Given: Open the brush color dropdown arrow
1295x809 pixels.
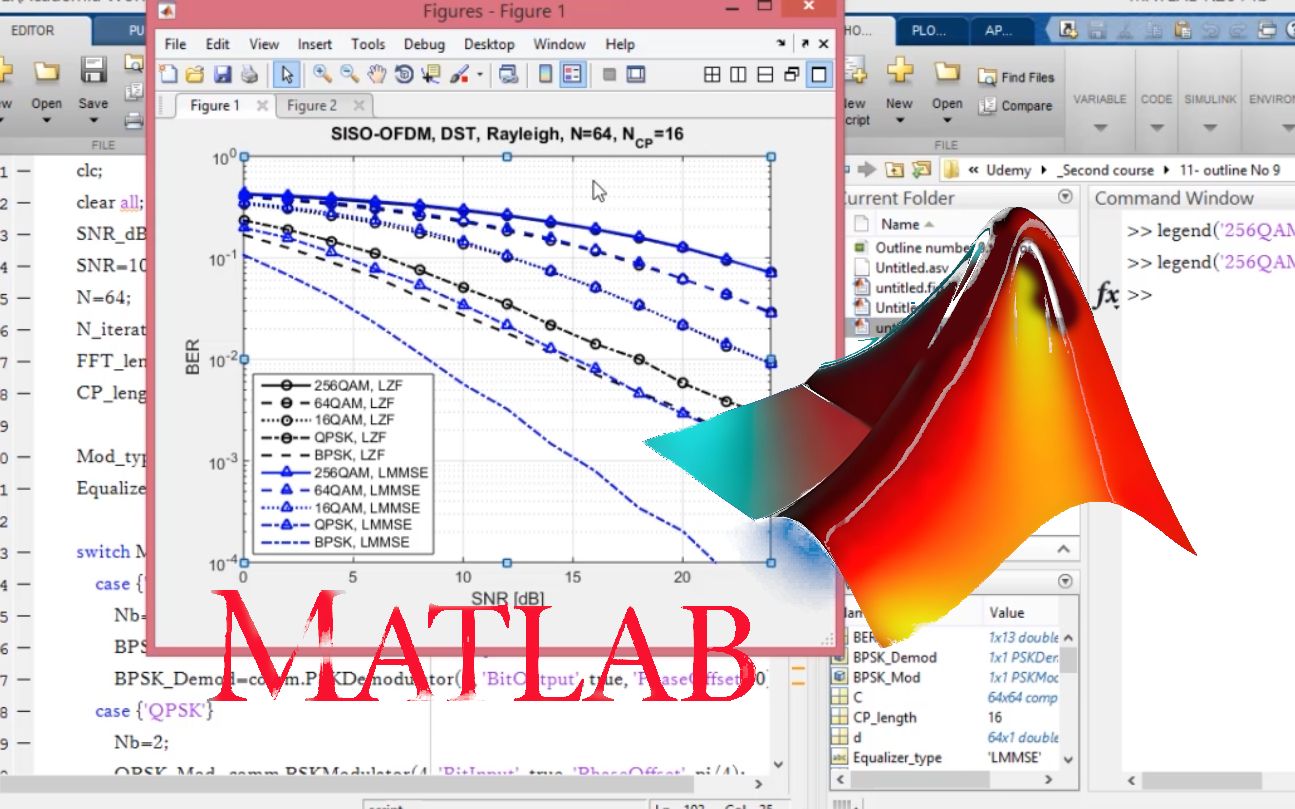Looking at the screenshot, I should tap(479, 75).
